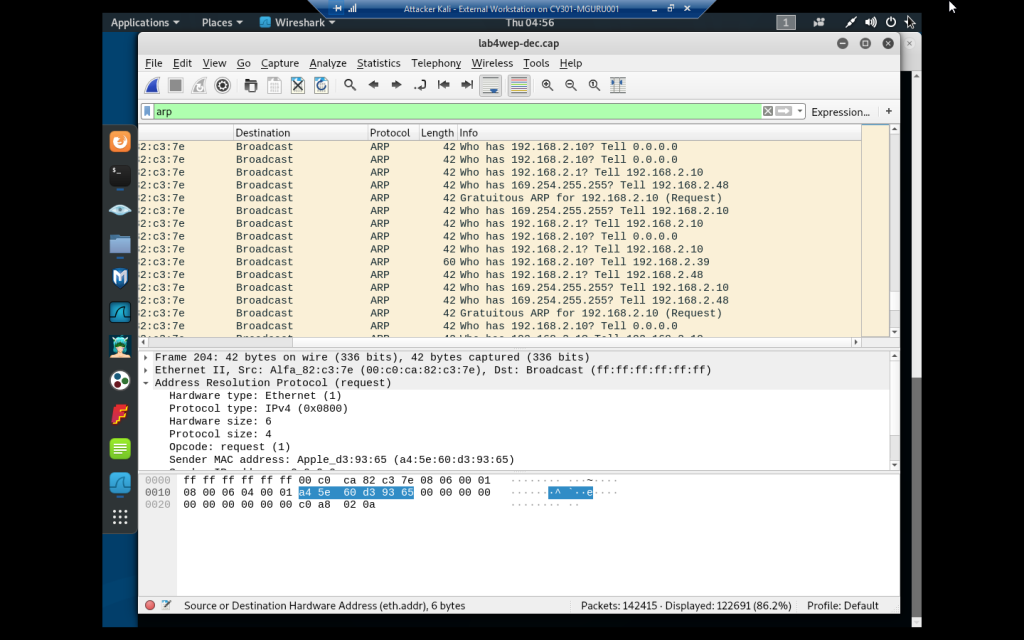Sort packets by the Info column header
This screenshot has width=1024, height=640.
point(659,133)
